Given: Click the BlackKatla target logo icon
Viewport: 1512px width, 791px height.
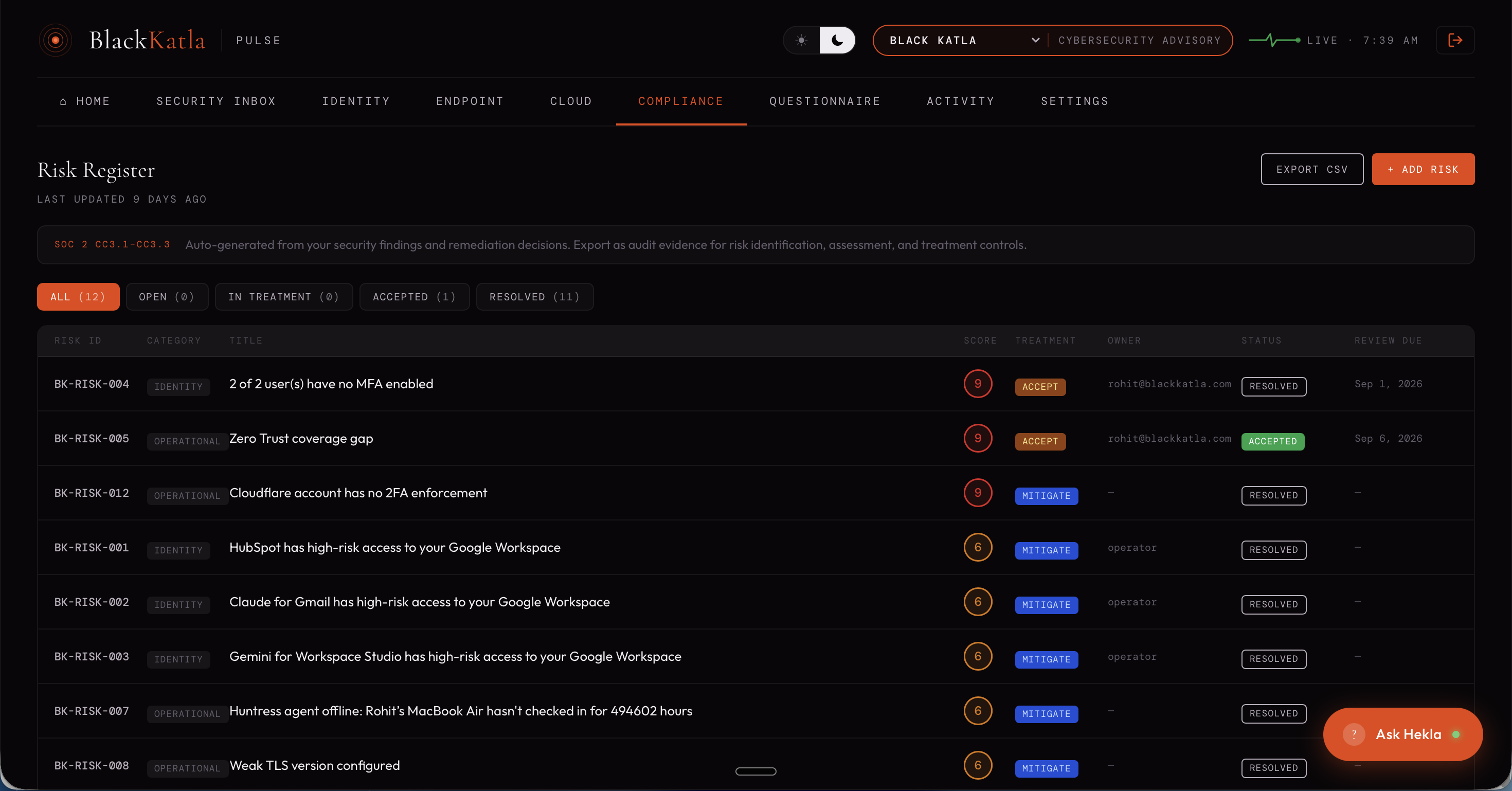Looking at the screenshot, I should tap(55, 40).
